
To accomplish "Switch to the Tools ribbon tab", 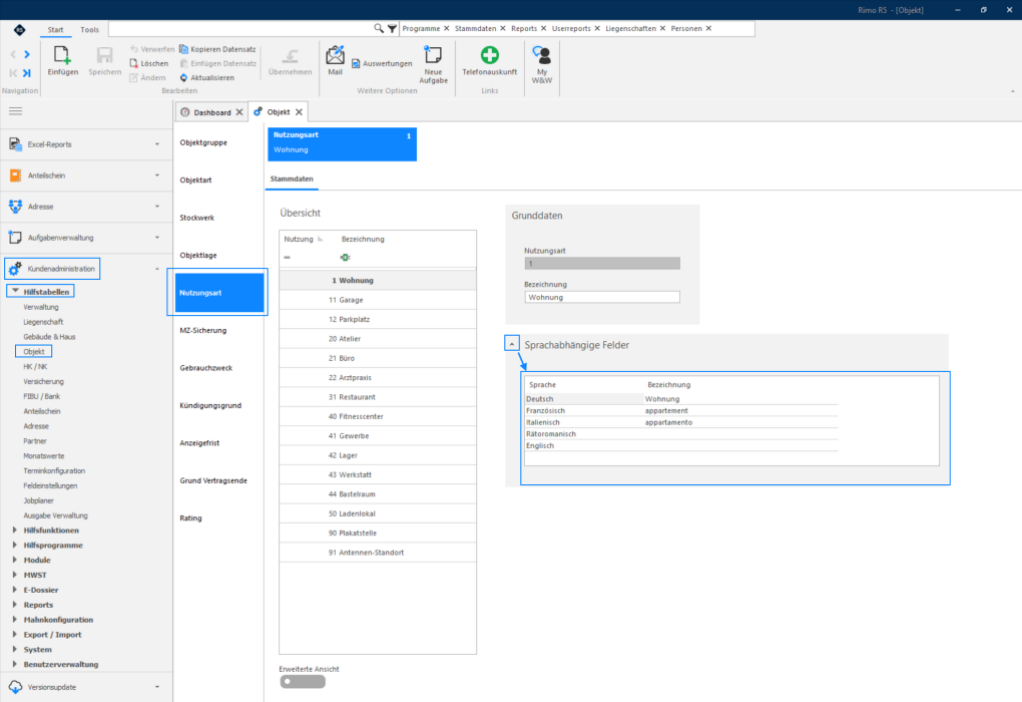I will tap(89, 29).
